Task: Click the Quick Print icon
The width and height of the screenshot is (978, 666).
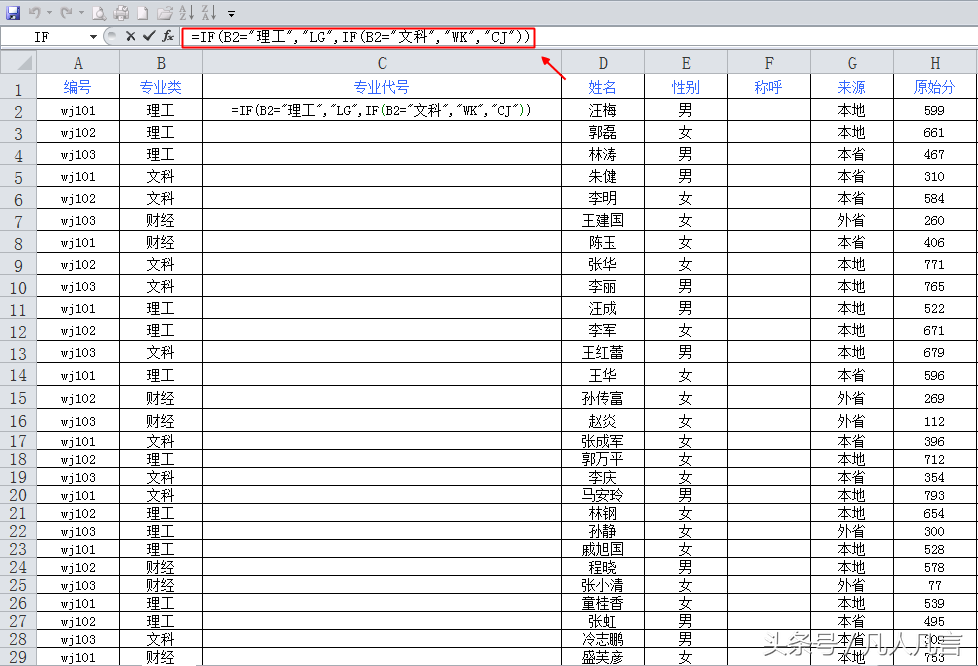Action: point(121,12)
